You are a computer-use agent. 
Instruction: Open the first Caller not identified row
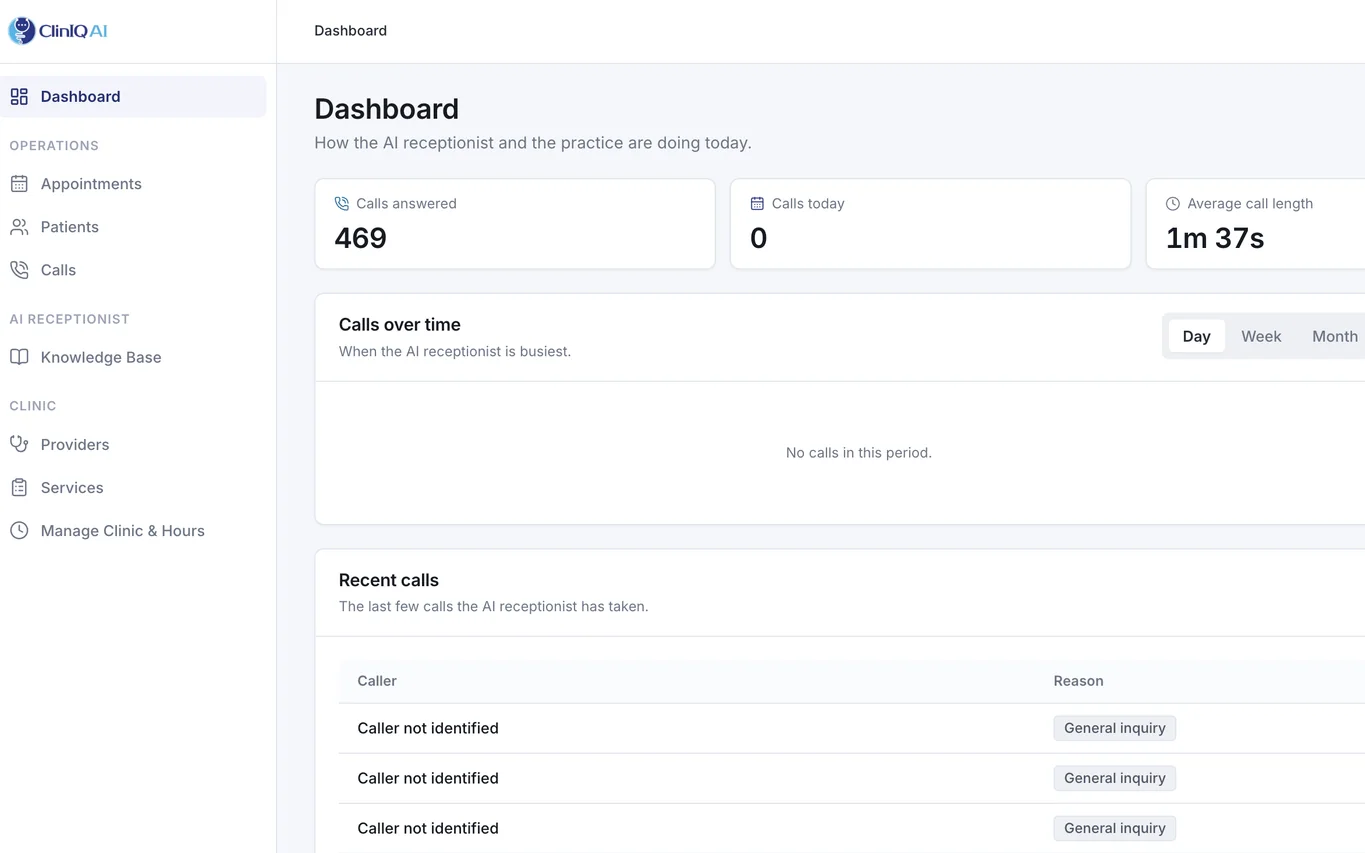[x=852, y=728]
